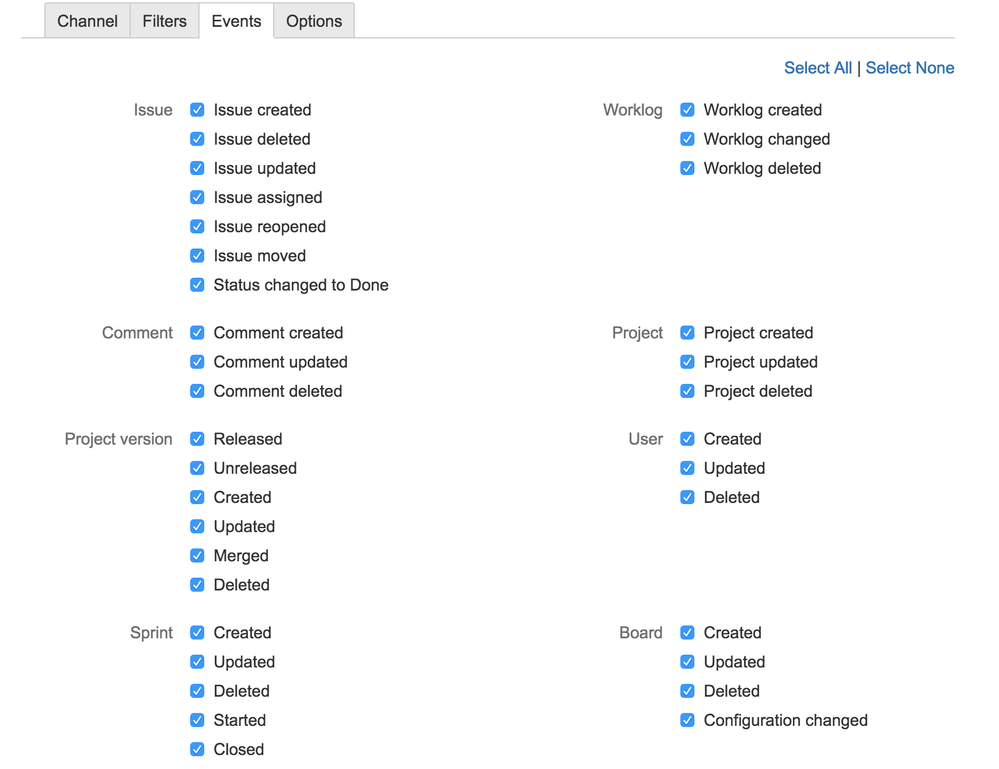Disable the Comment deleted event
The width and height of the screenshot is (999, 769).
pyautogui.click(x=197, y=391)
